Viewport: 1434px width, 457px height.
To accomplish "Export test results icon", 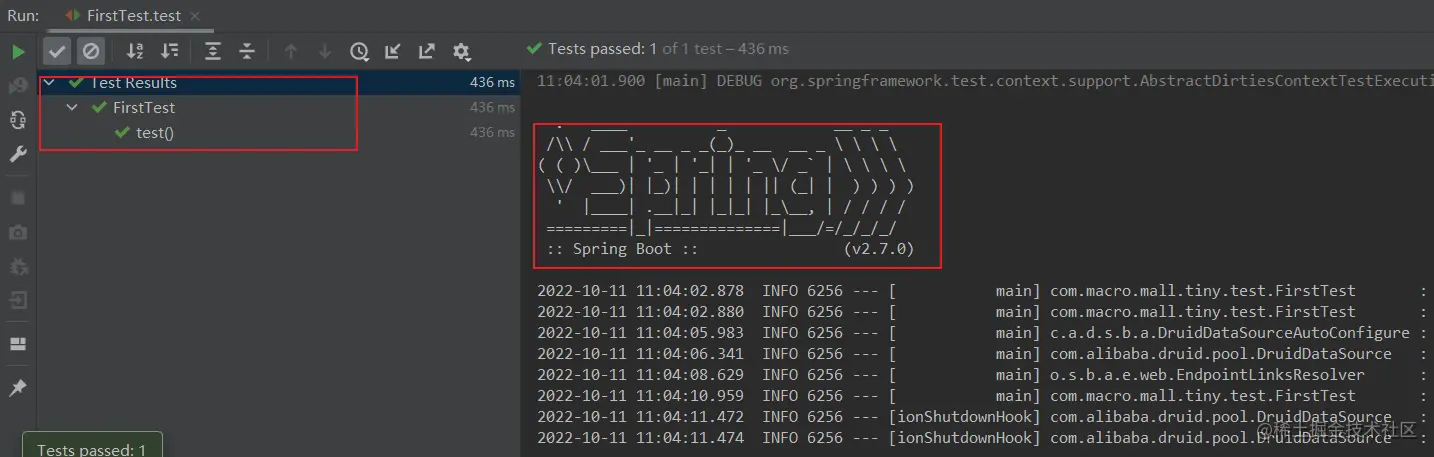I will pos(427,51).
